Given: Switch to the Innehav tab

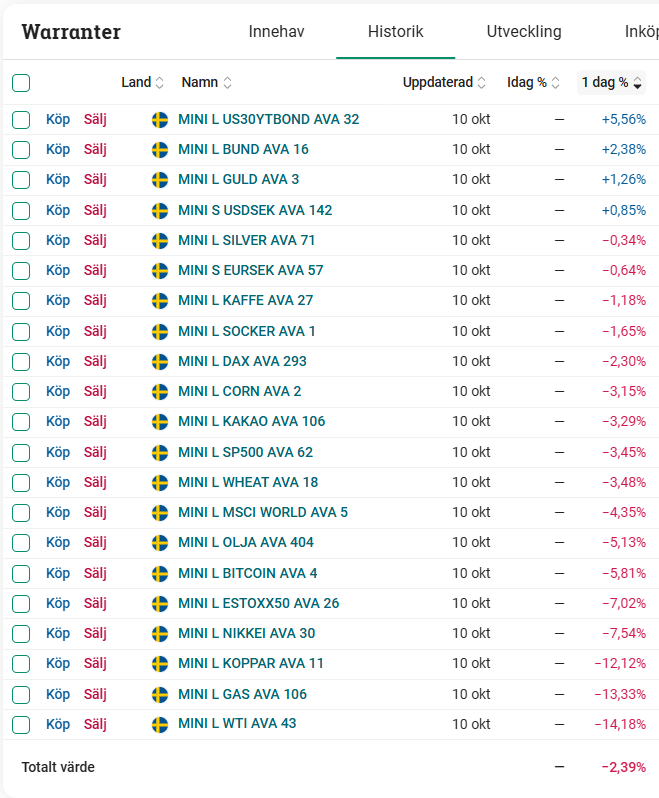Looking at the screenshot, I should [x=276, y=32].
